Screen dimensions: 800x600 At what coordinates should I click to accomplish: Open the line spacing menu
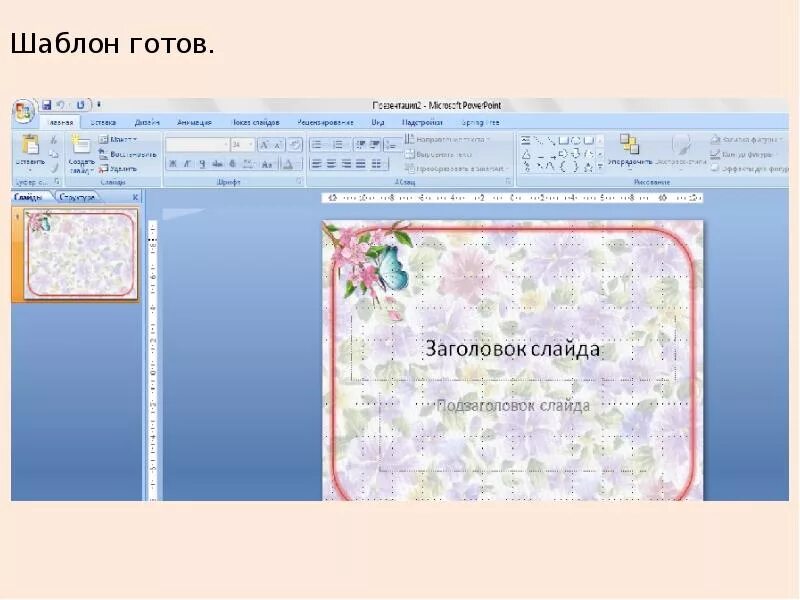click(392, 145)
